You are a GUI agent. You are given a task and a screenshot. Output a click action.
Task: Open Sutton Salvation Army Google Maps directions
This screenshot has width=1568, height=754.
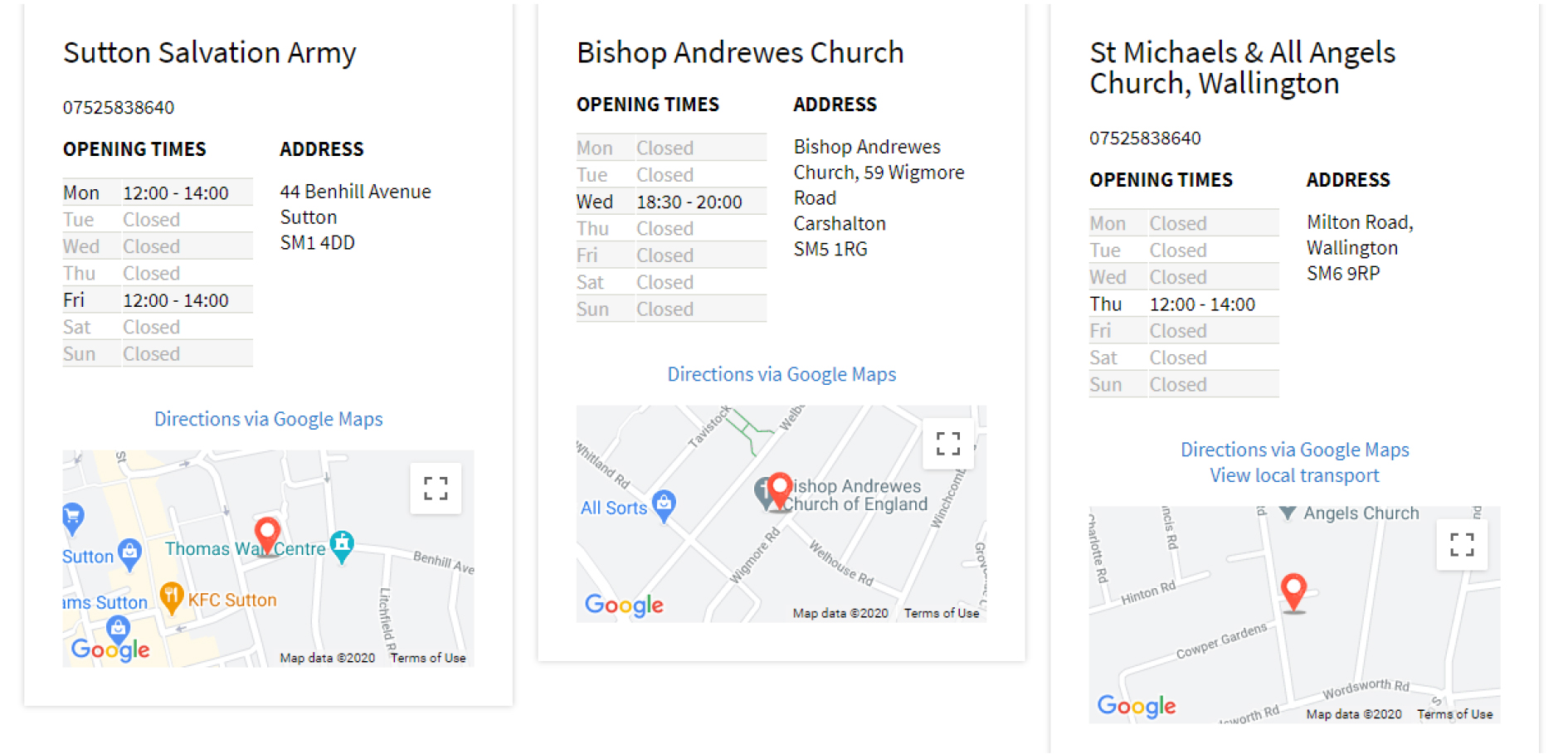coord(269,419)
